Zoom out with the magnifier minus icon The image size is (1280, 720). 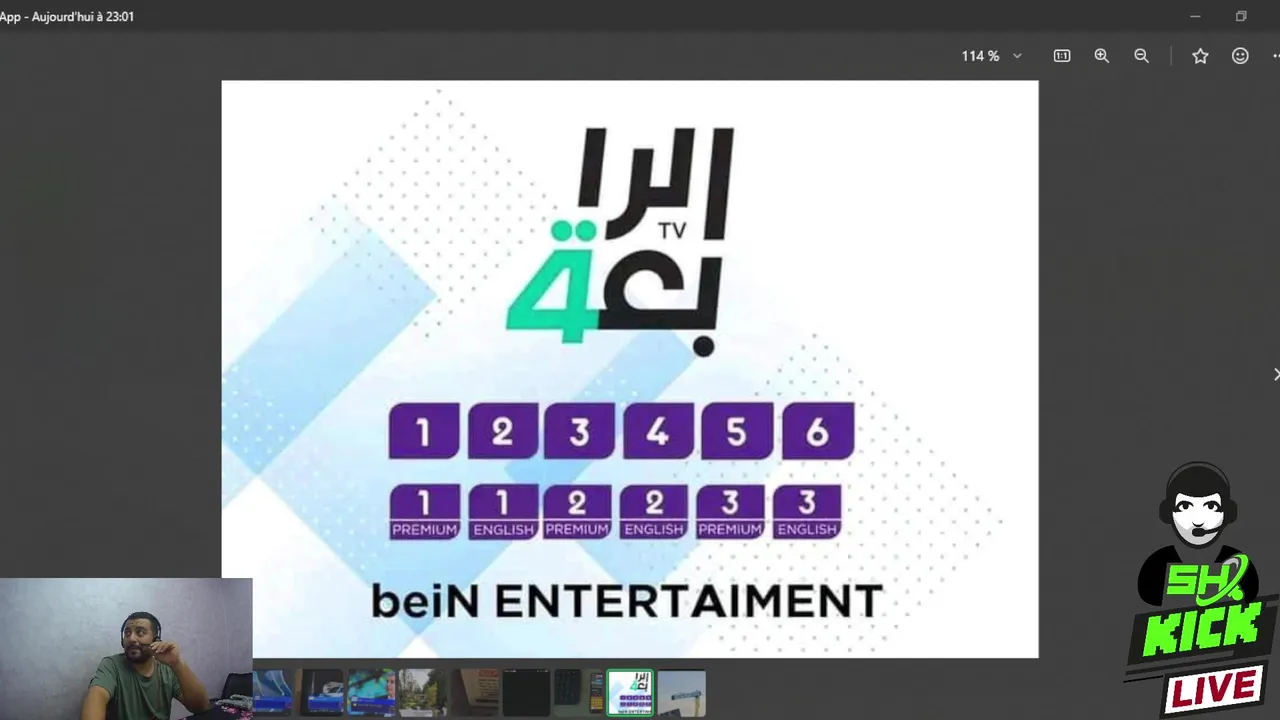coord(1141,56)
